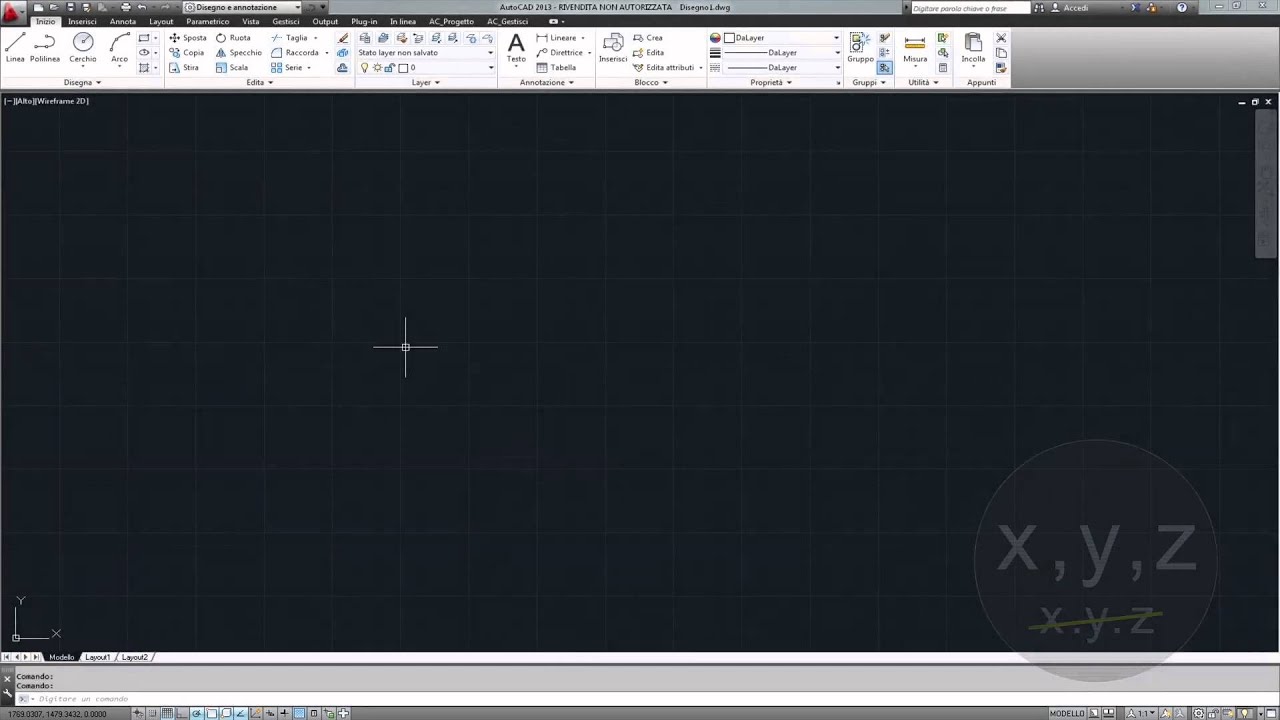Switch to the Layout2 tab

[x=135, y=657]
